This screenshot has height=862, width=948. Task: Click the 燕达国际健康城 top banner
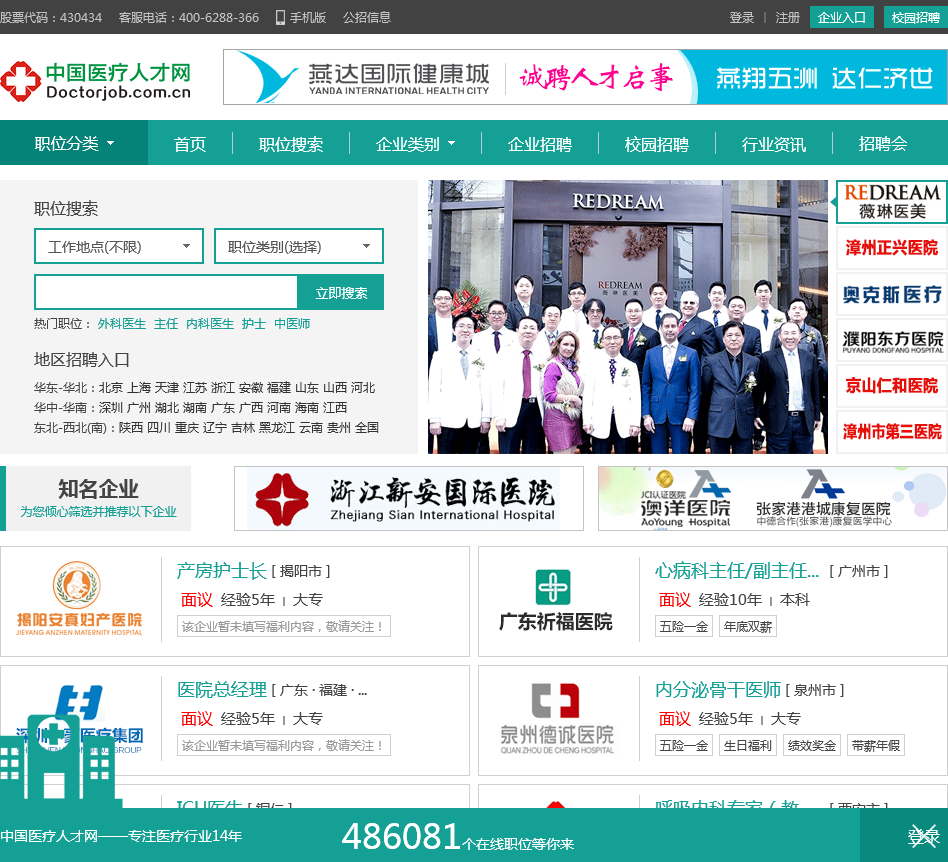point(585,77)
